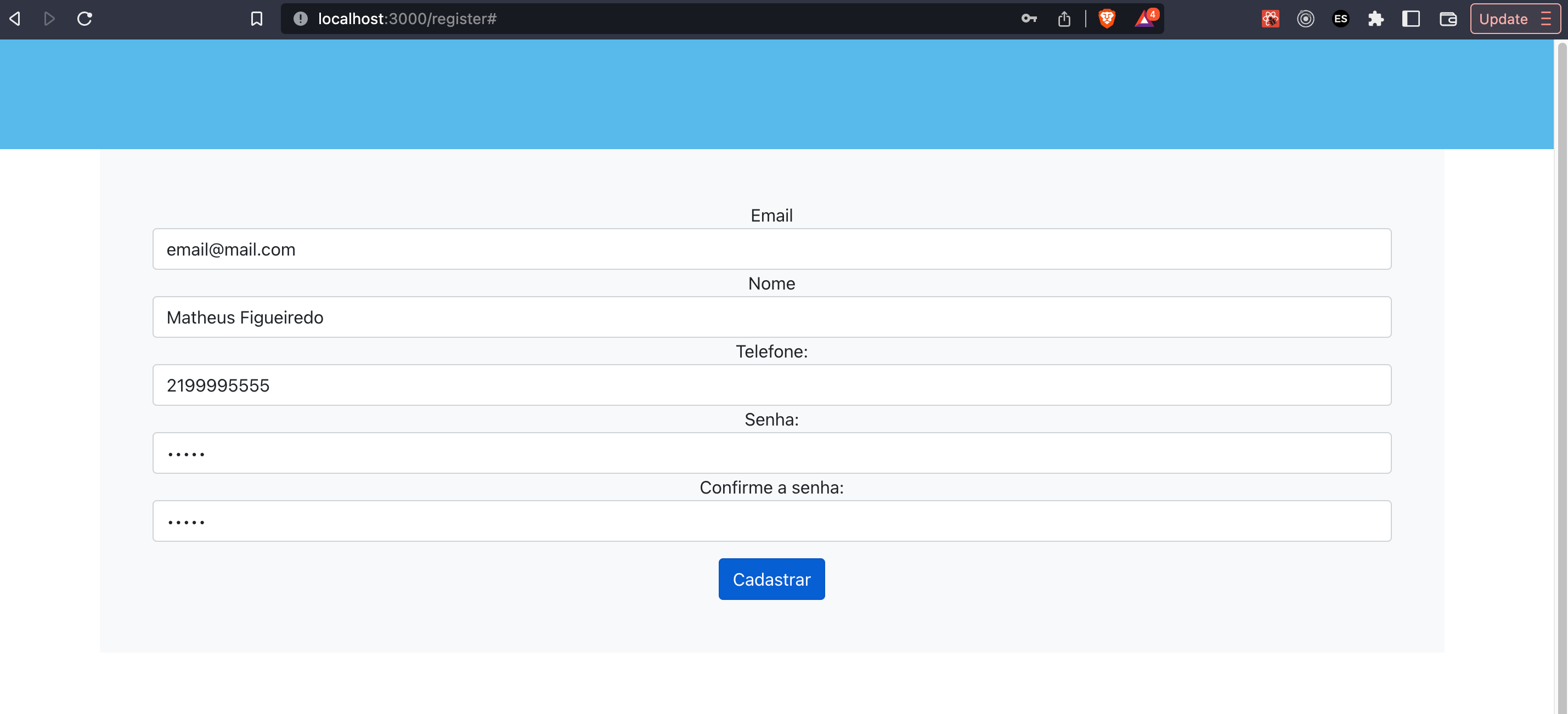Screen dimensions: 1568x714
Task: Click the address bar URL
Action: tap(407, 18)
